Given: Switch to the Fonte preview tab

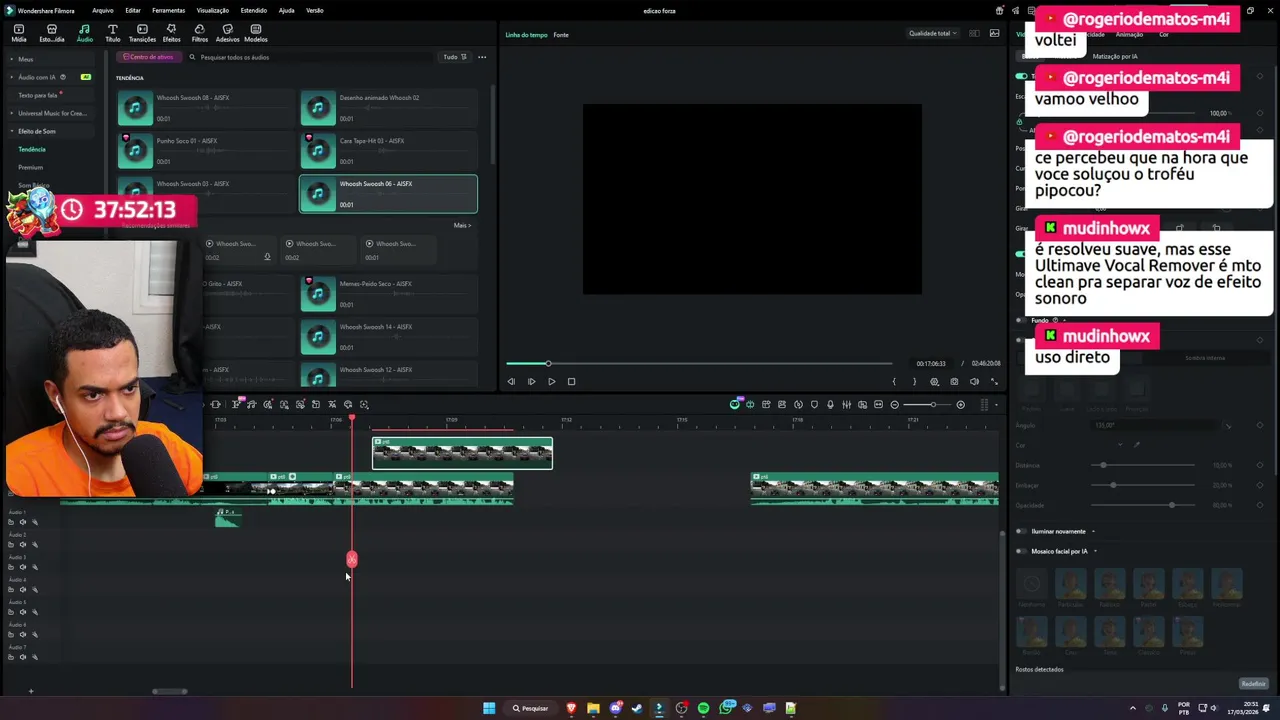Looking at the screenshot, I should [561, 35].
